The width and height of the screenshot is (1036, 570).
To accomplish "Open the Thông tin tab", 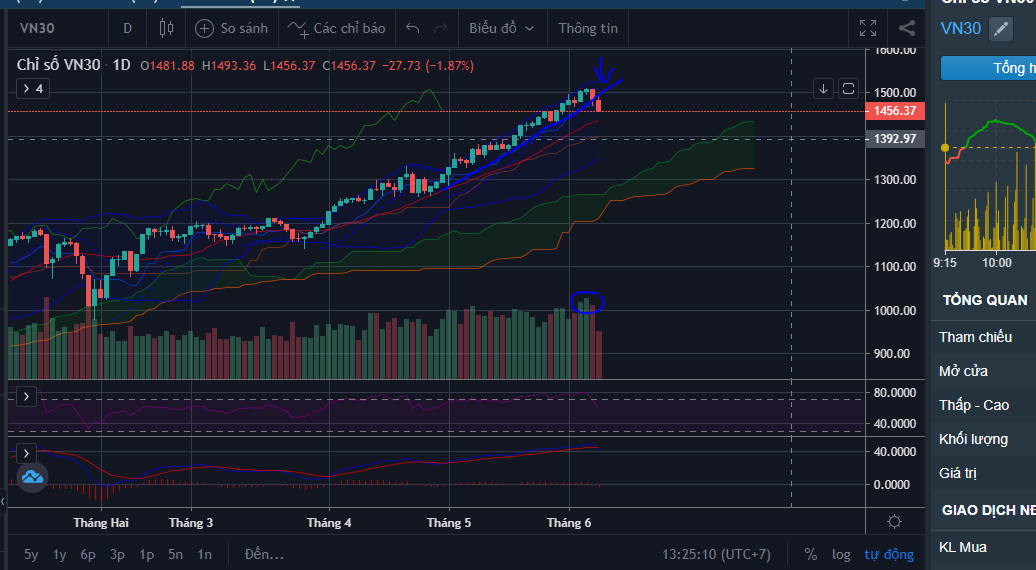I will (x=588, y=28).
